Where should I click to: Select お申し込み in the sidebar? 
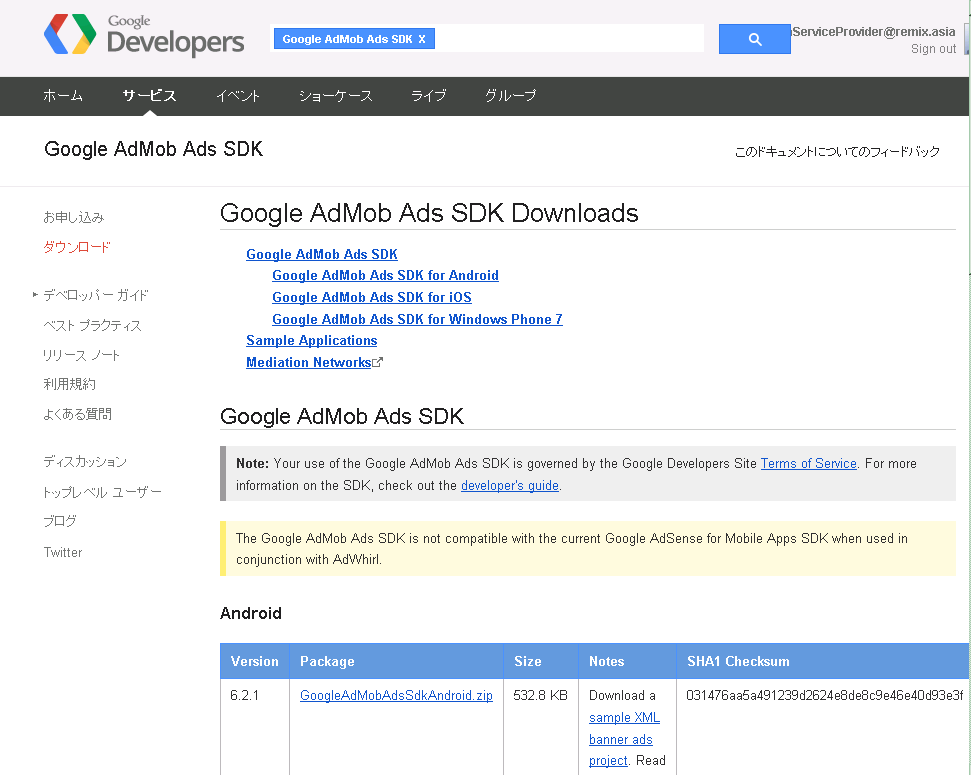pos(74,217)
